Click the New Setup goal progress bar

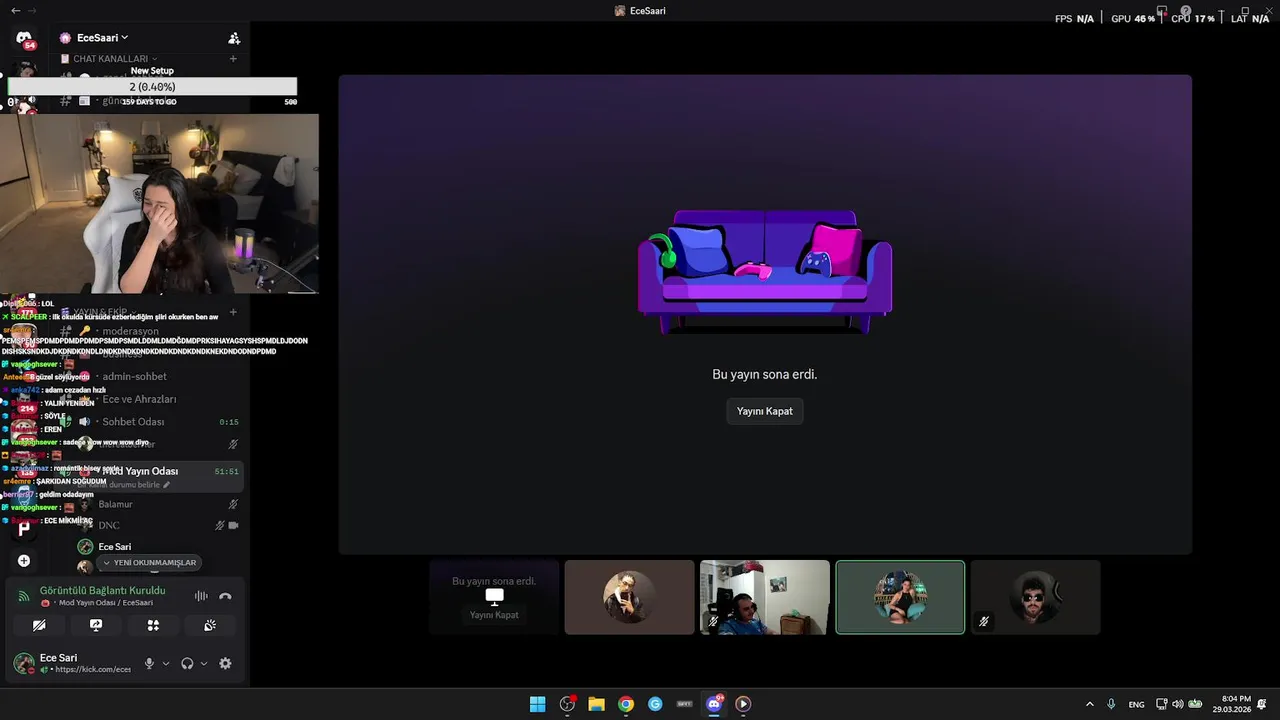tap(152, 87)
